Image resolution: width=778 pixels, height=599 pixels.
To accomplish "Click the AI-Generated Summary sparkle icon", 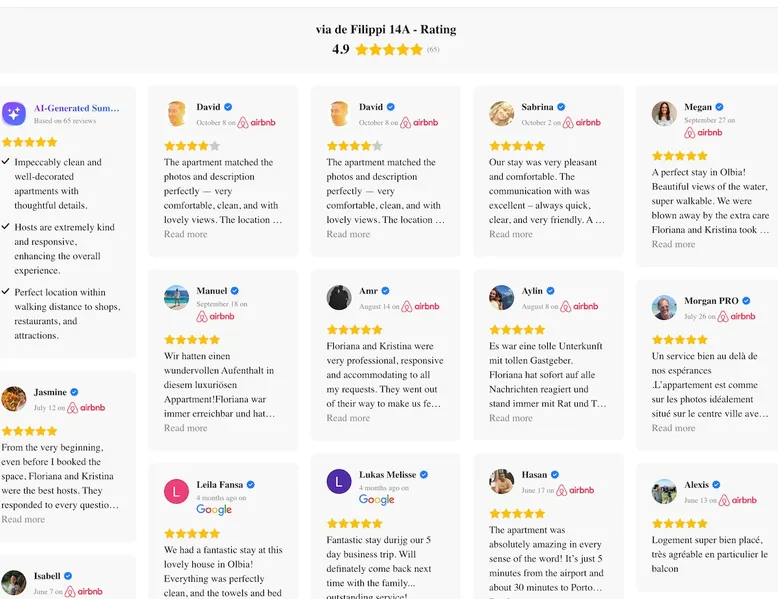I will tap(14, 113).
